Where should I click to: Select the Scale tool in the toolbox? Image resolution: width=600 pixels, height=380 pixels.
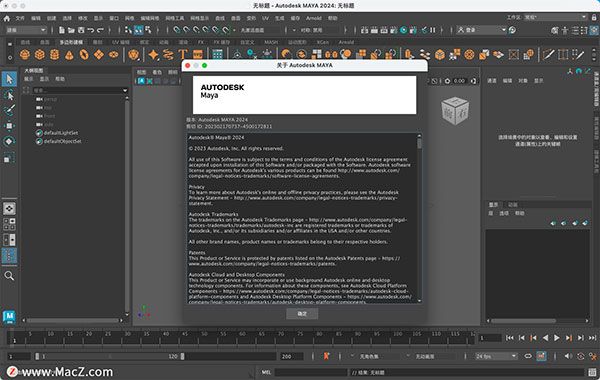[9, 158]
